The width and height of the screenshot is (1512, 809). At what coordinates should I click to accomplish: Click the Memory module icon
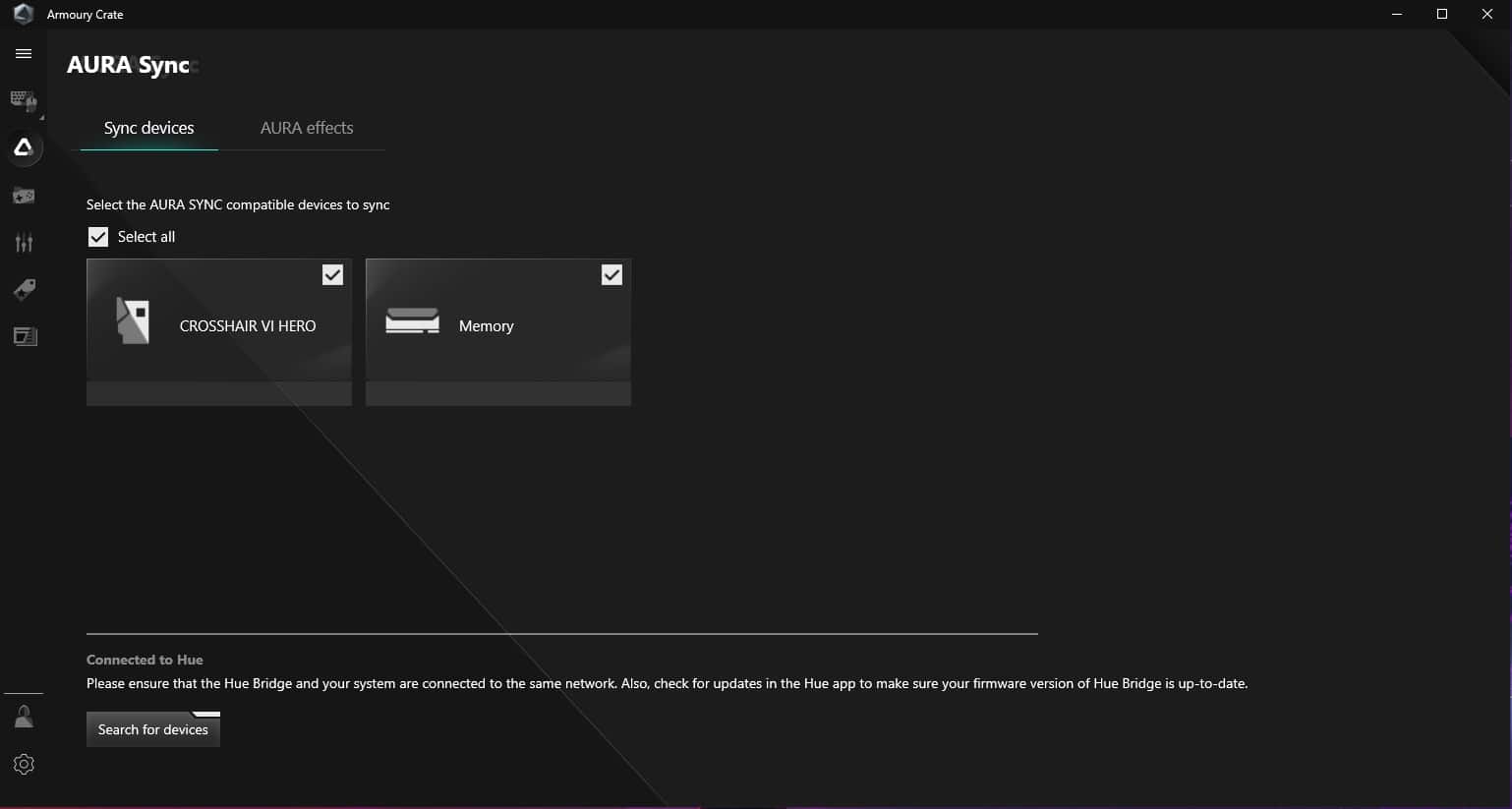pos(412,321)
